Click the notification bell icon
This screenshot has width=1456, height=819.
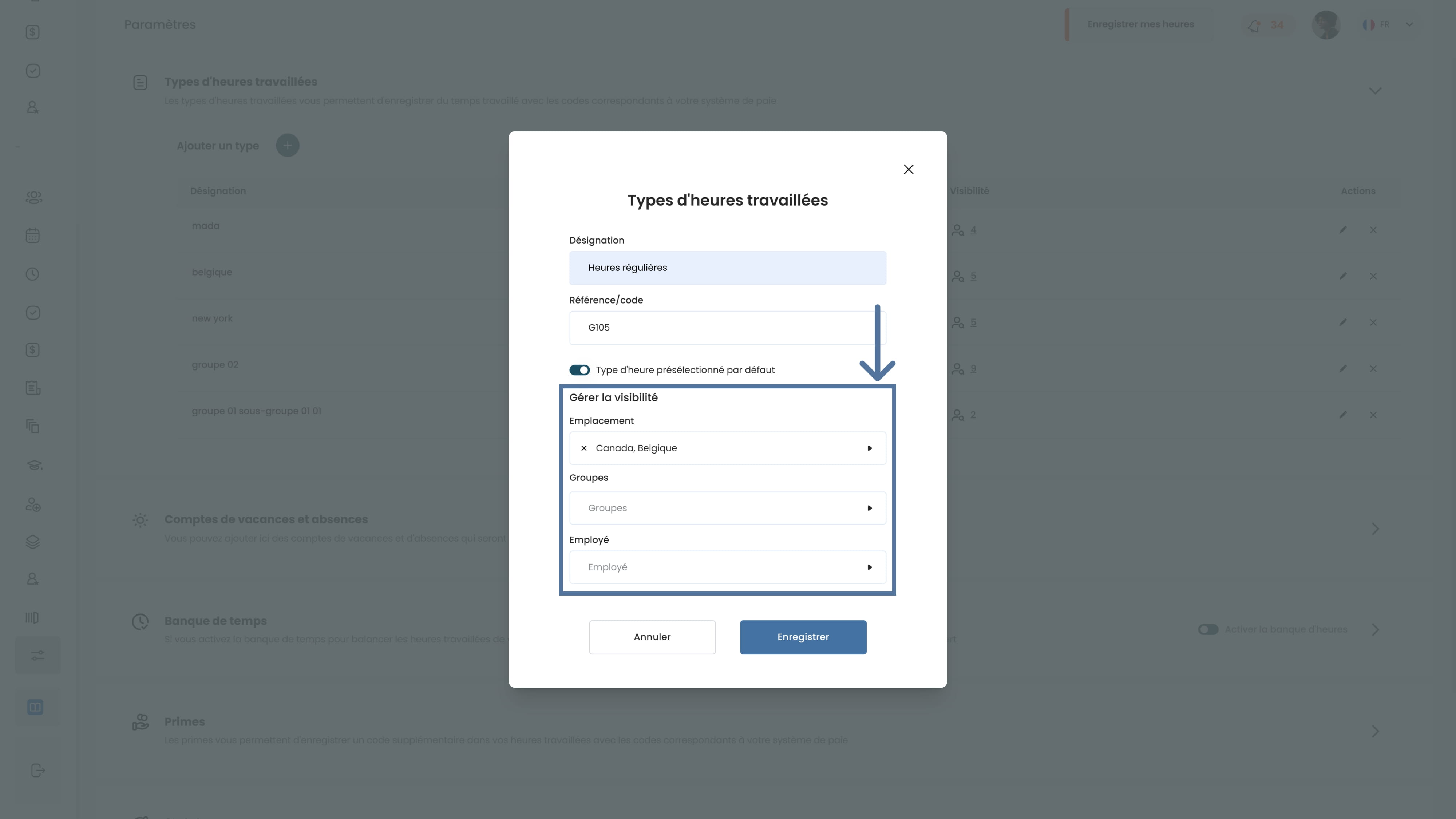click(x=1254, y=25)
